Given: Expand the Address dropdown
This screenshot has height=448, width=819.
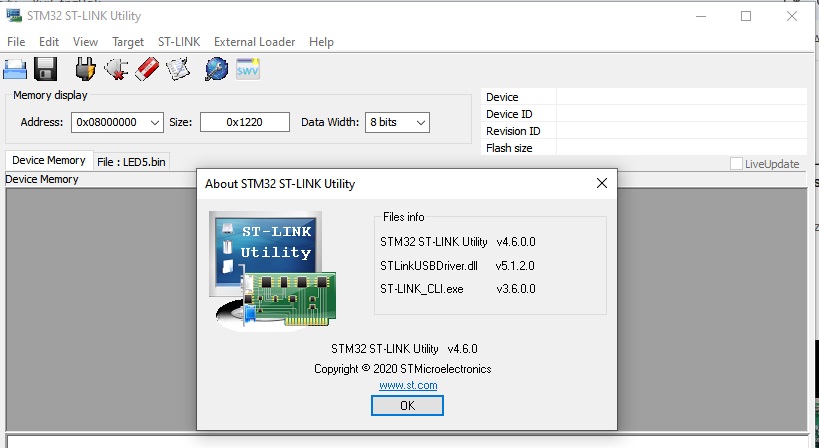Looking at the screenshot, I should (x=154, y=122).
